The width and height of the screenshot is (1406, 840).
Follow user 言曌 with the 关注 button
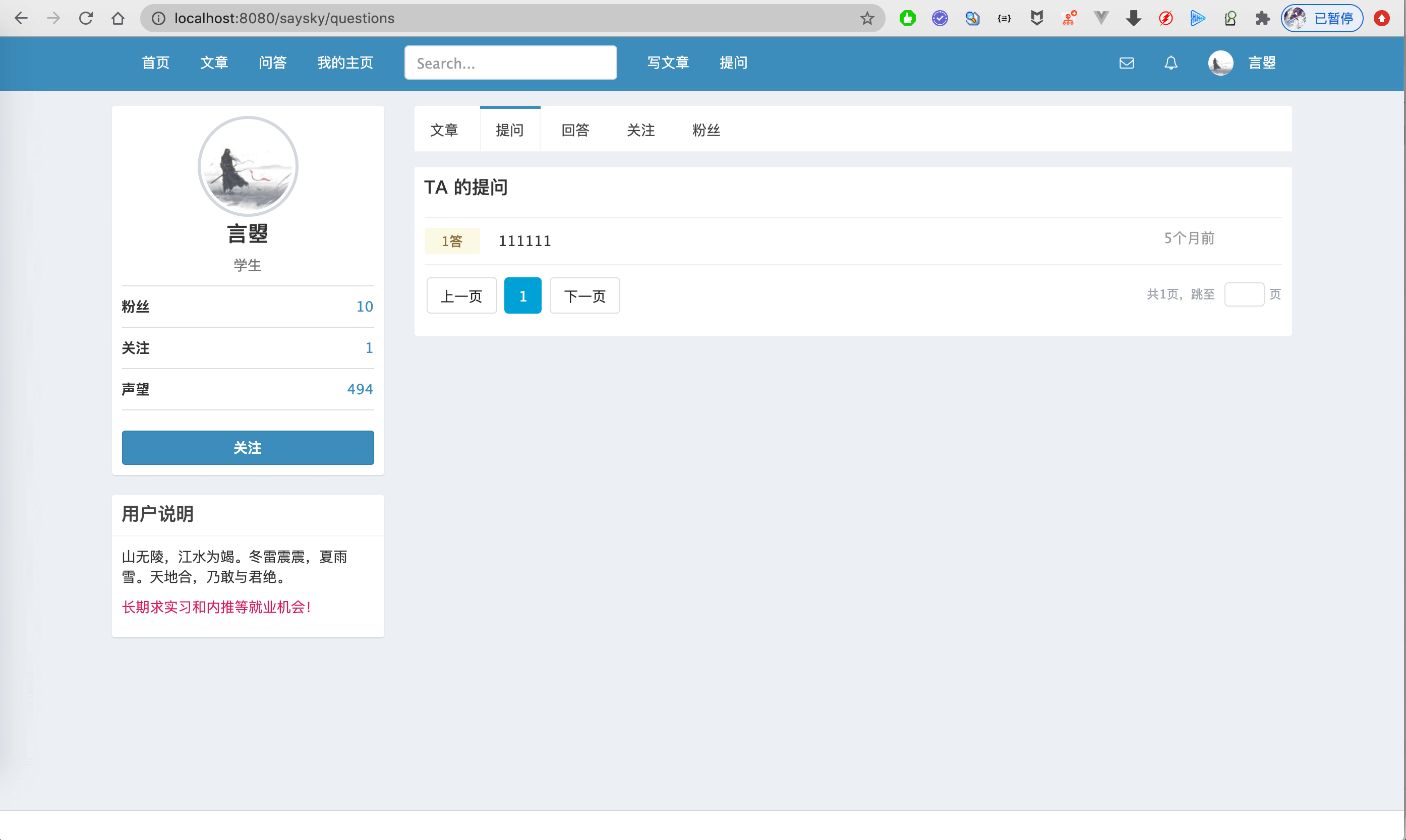pos(247,448)
